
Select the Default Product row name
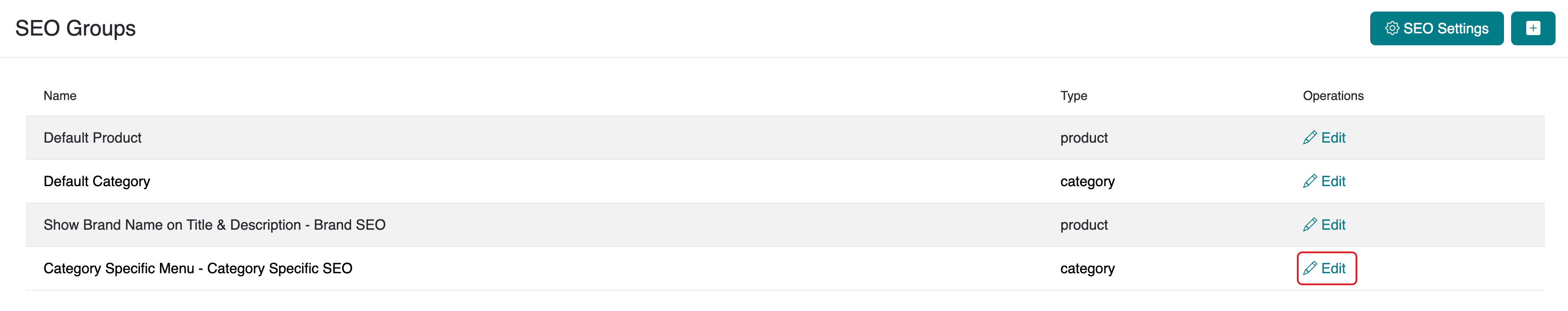[x=92, y=138]
